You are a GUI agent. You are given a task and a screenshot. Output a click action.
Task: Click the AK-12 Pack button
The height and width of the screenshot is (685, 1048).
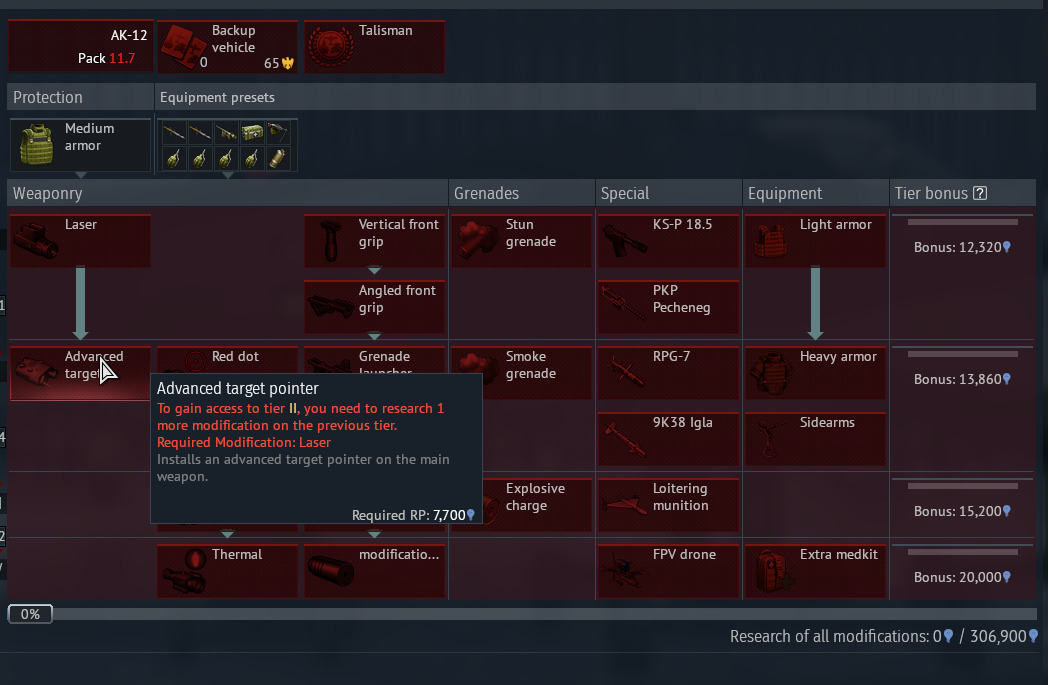pos(80,47)
